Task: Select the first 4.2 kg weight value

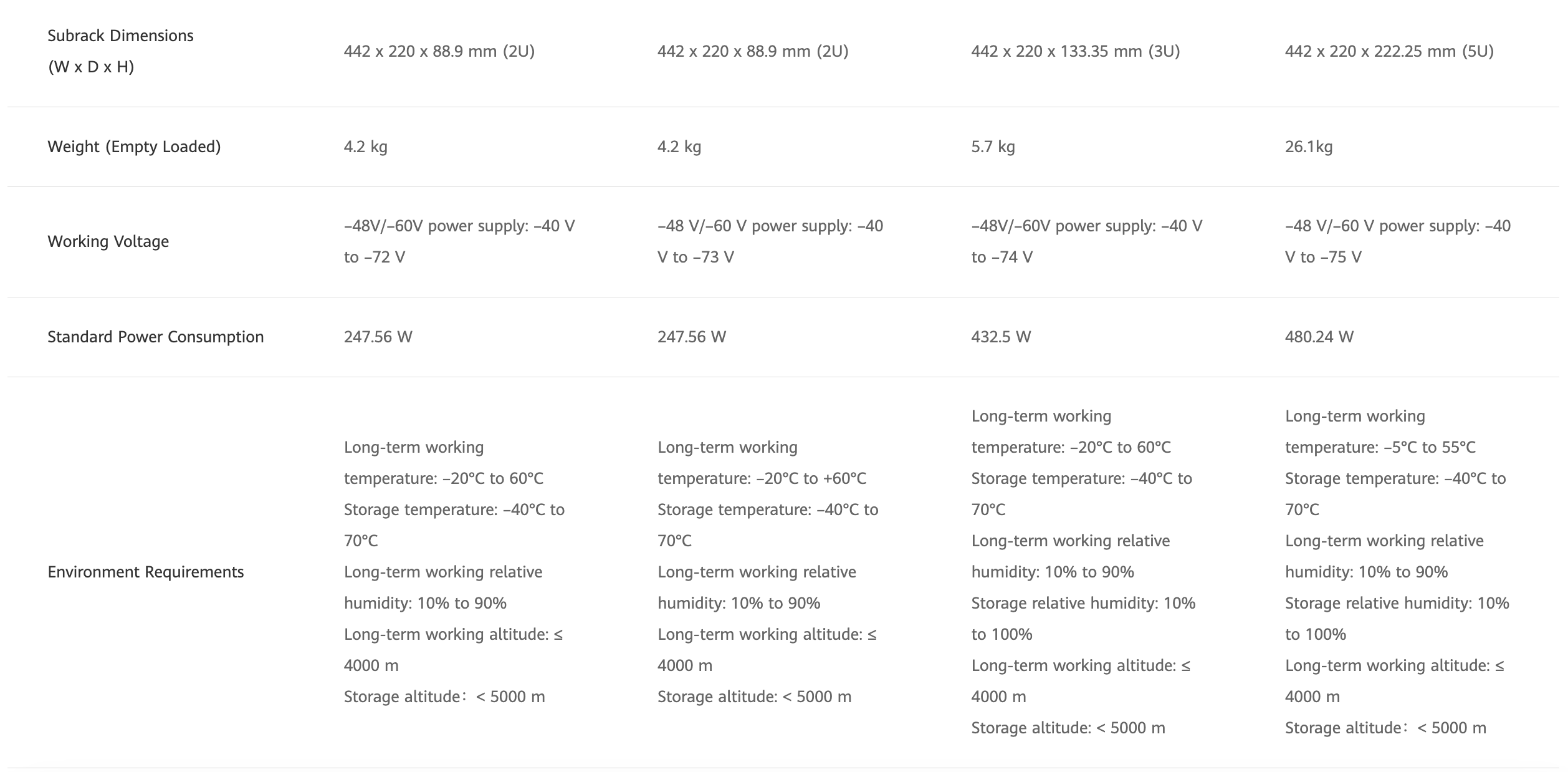Action: [365, 147]
